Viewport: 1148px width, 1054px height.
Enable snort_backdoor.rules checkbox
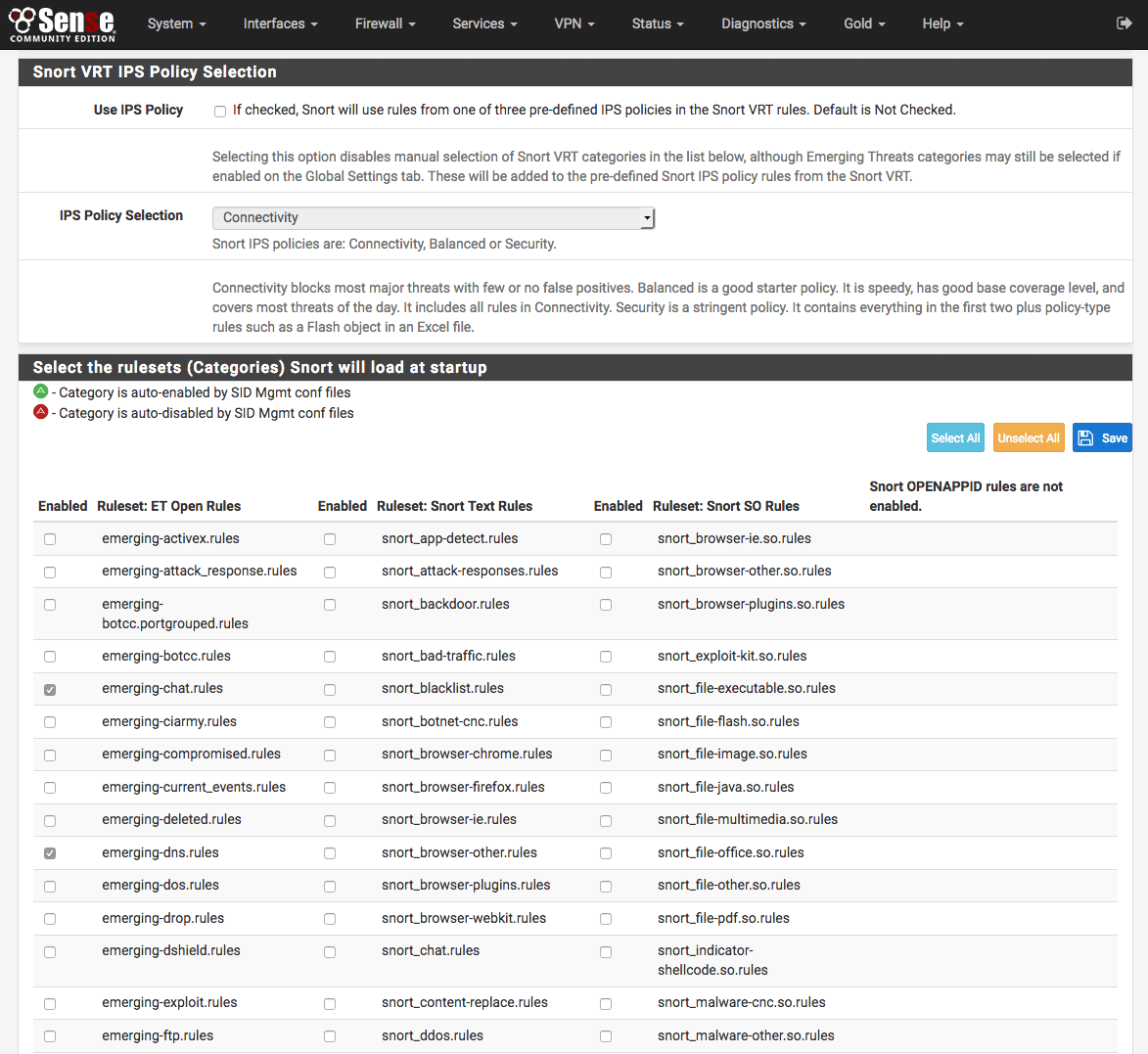[x=330, y=605]
